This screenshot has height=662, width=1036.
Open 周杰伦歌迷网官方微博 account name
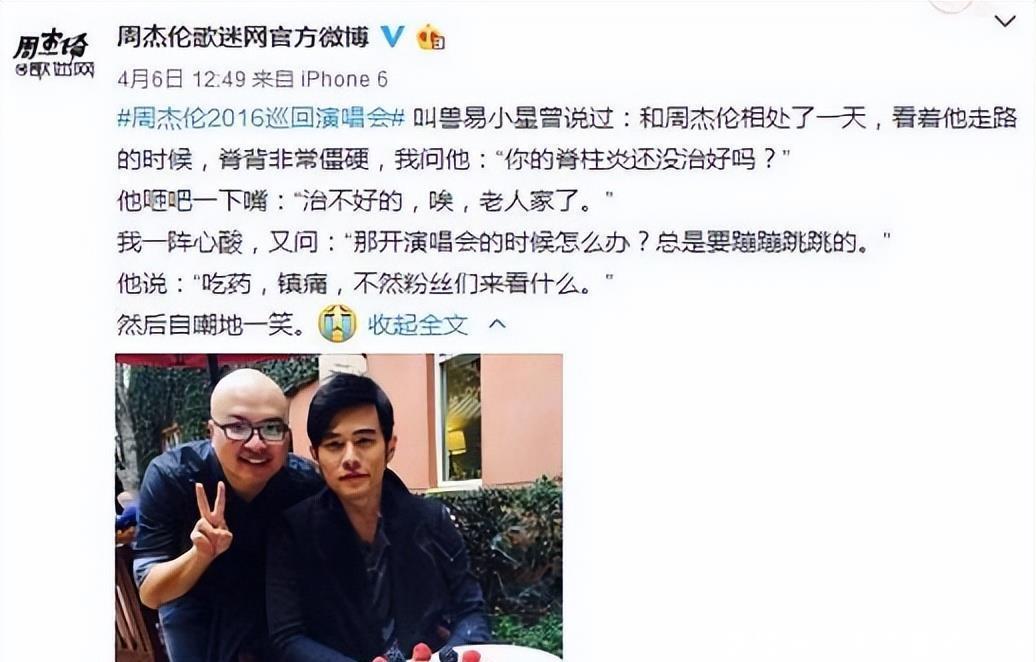(x=243, y=36)
